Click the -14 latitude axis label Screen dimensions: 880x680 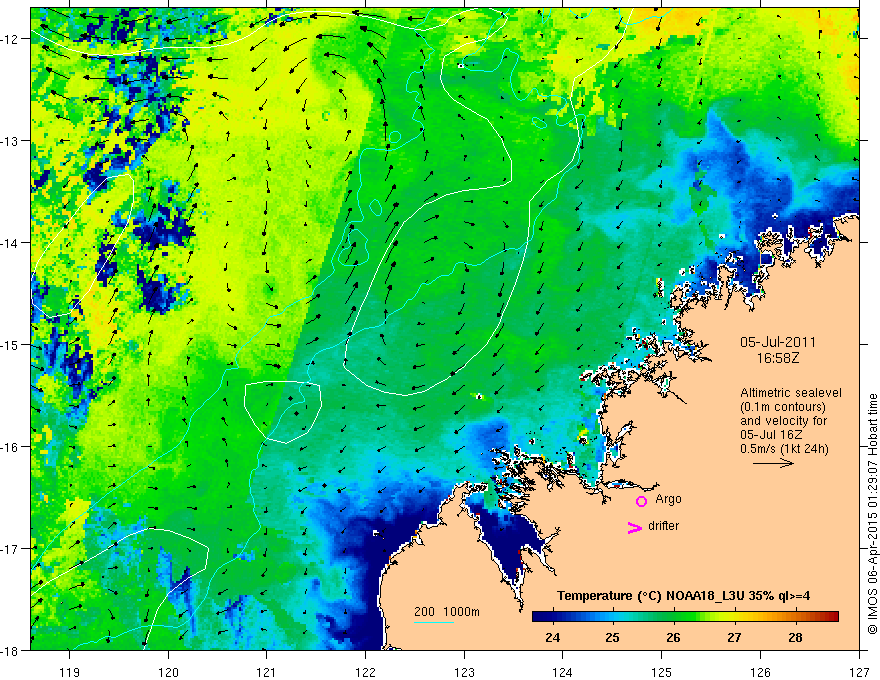coord(11,243)
